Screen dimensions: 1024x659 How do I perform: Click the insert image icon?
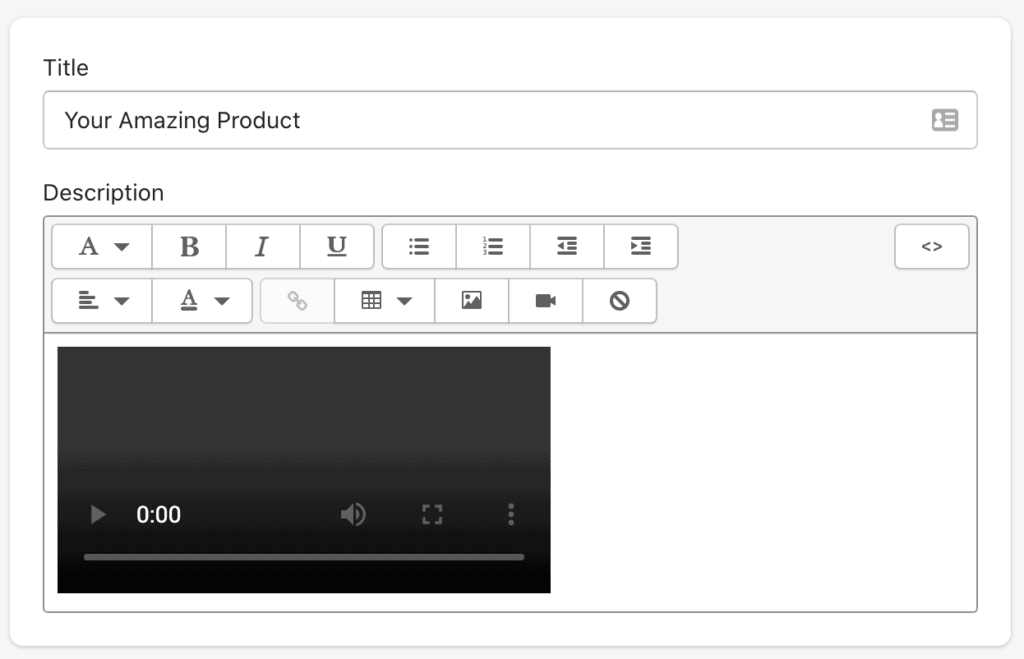[x=472, y=301]
